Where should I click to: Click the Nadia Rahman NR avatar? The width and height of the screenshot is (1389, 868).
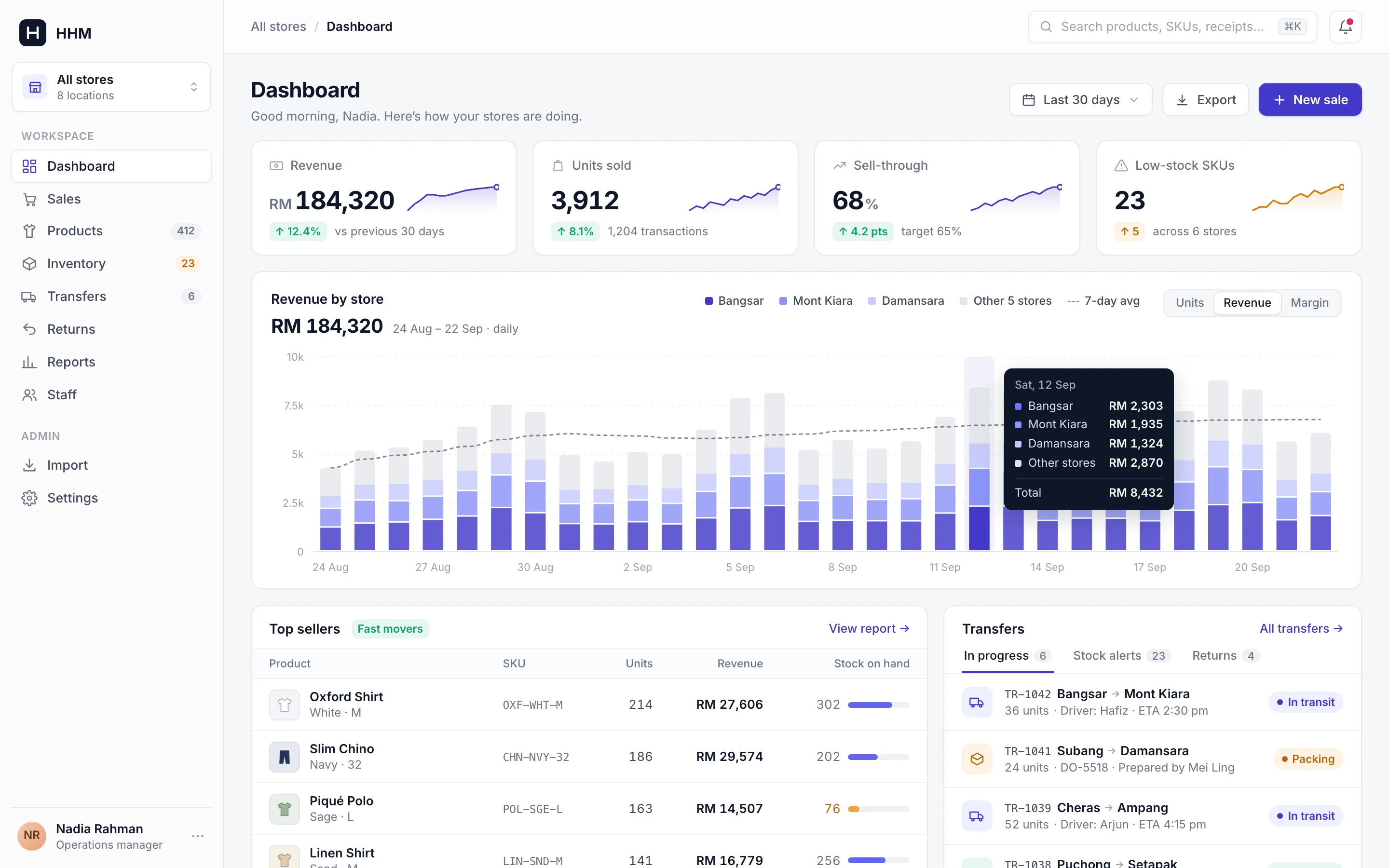click(x=31, y=836)
